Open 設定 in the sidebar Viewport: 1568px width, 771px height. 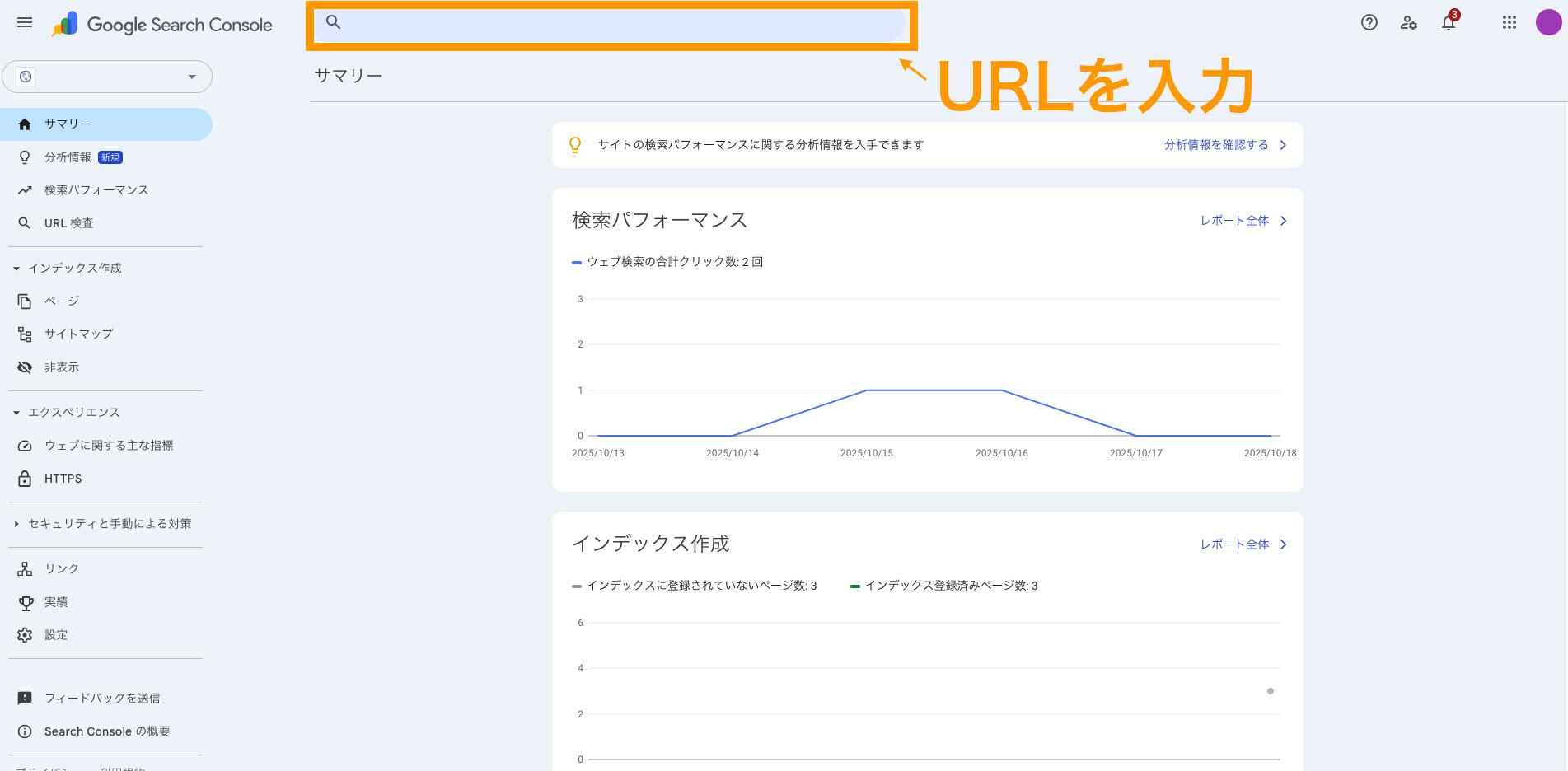106,635
